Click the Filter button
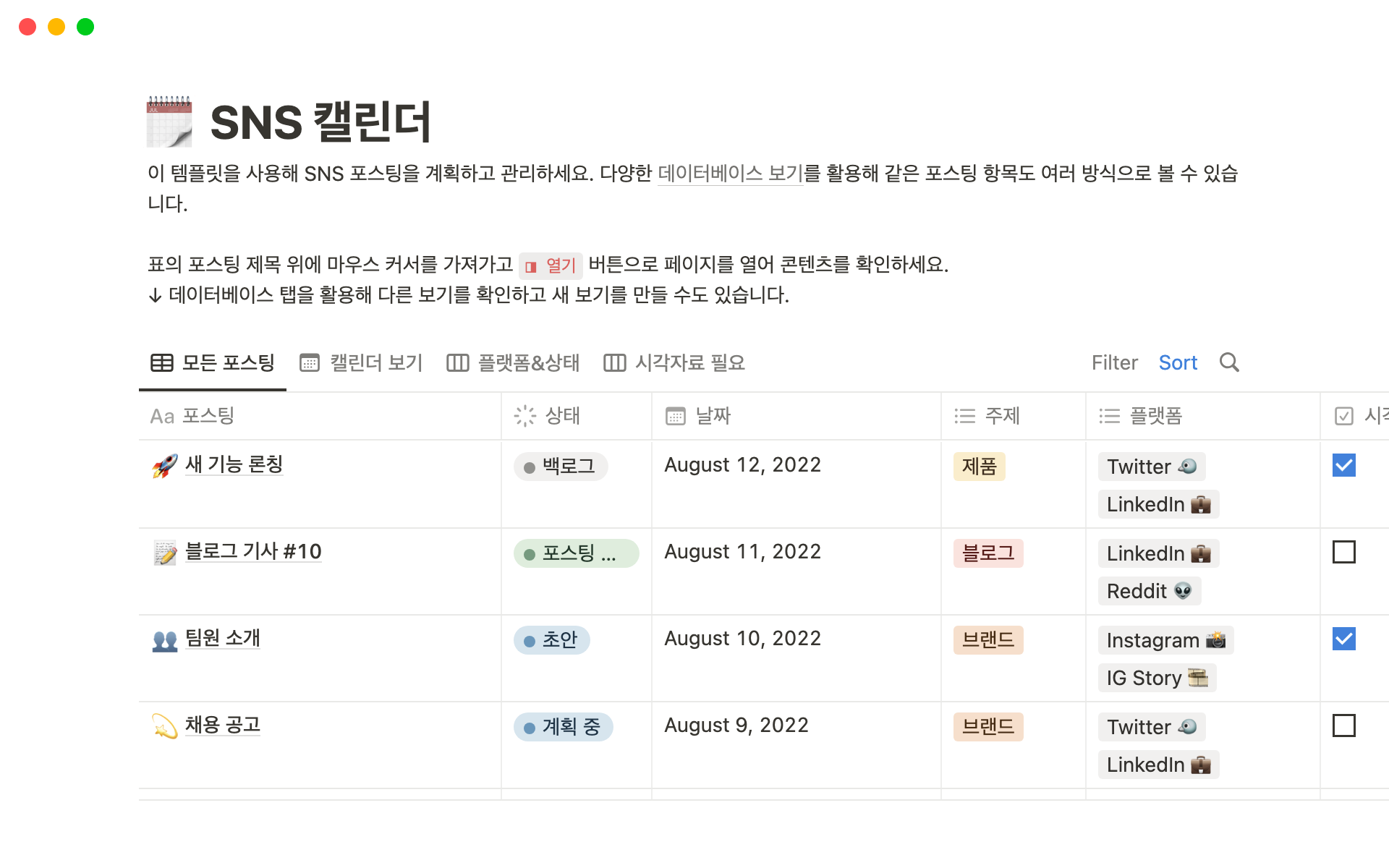The width and height of the screenshot is (1389, 868). coord(1114,362)
